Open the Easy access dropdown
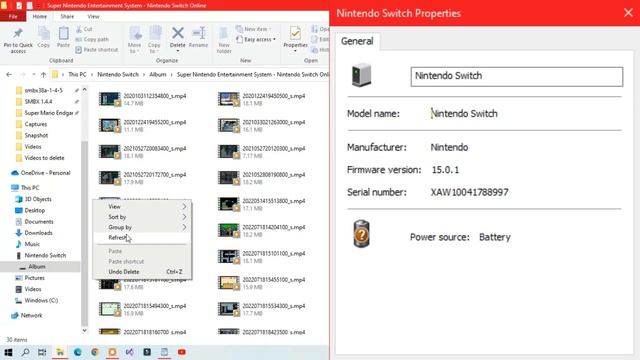Viewport: 640px width, 360px height. (256, 40)
